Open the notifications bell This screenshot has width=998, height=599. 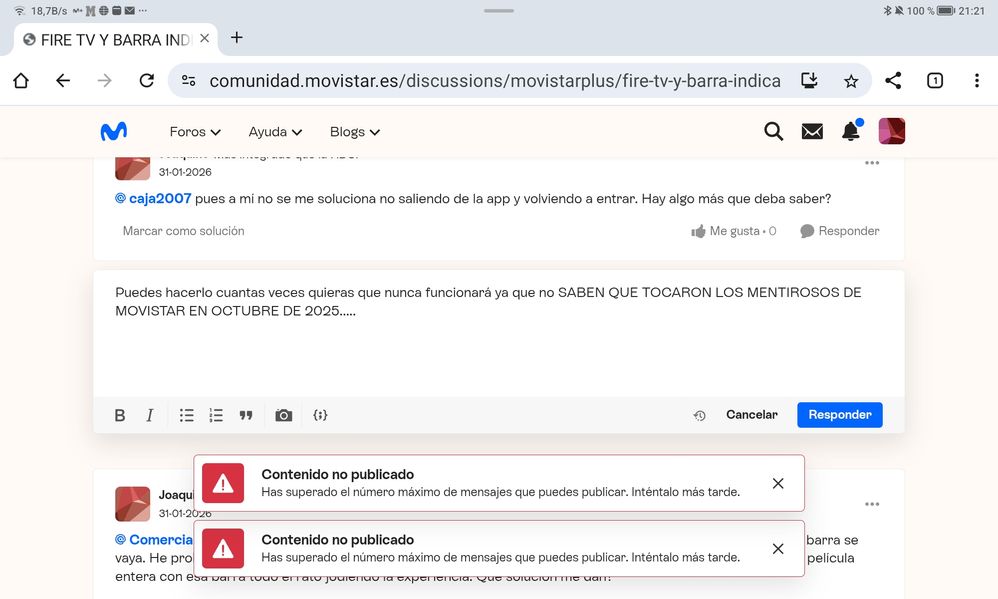click(x=851, y=131)
